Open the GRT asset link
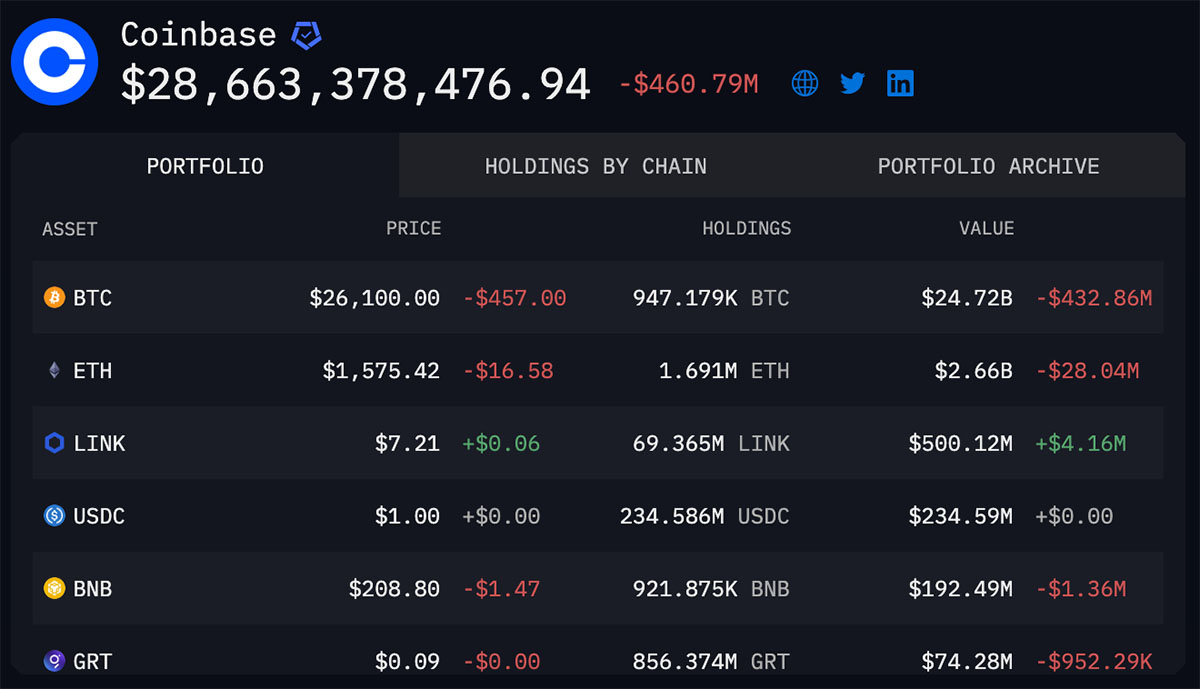This screenshot has width=1200, height=689. (92, 661)
